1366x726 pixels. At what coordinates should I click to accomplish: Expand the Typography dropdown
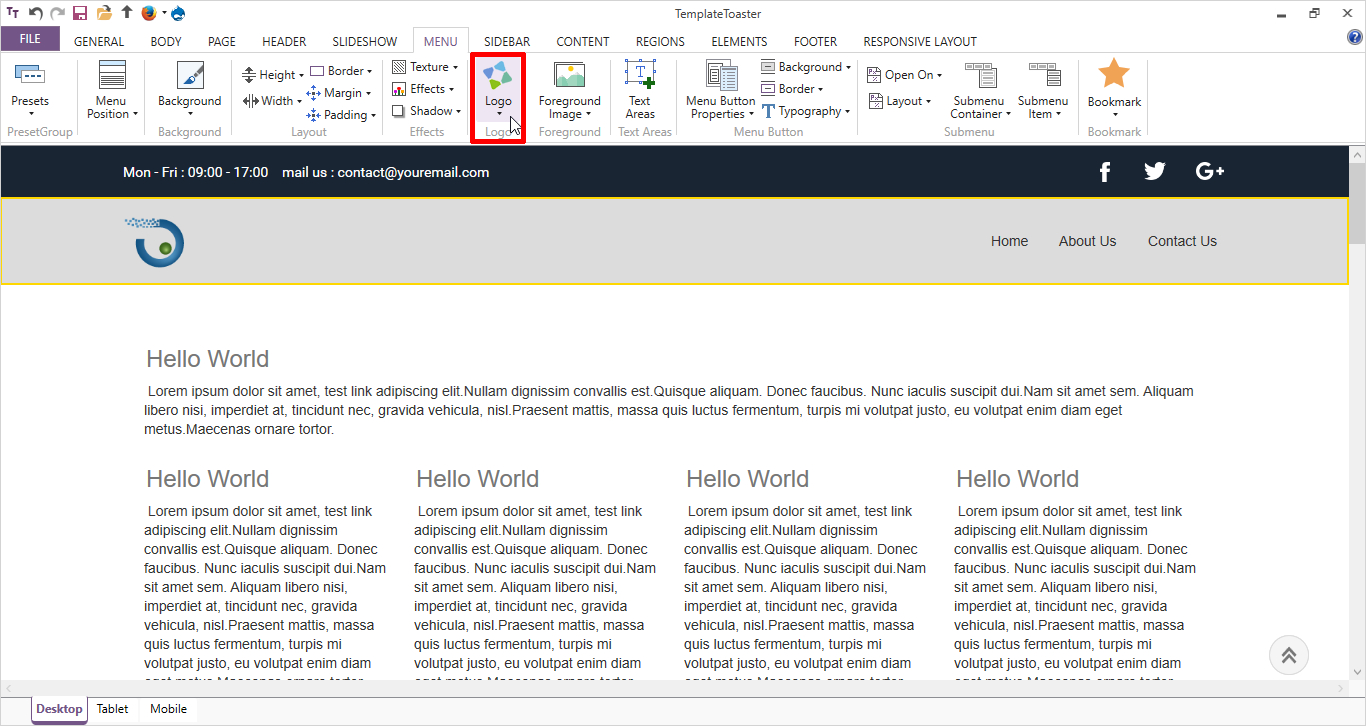pyautogui.click(x=808, y=111)
